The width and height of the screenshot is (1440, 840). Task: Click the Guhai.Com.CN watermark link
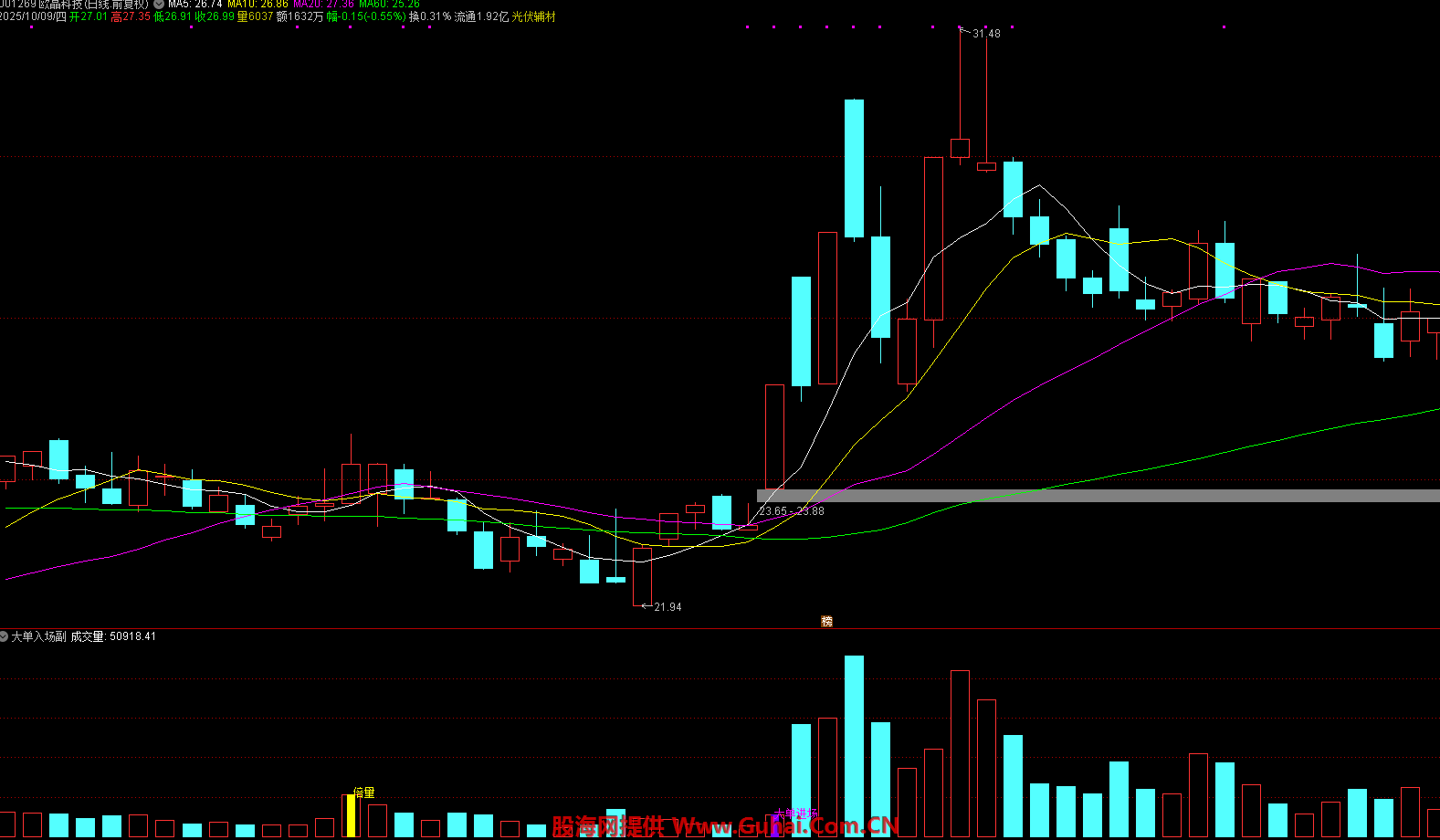[x=785, y=827]
